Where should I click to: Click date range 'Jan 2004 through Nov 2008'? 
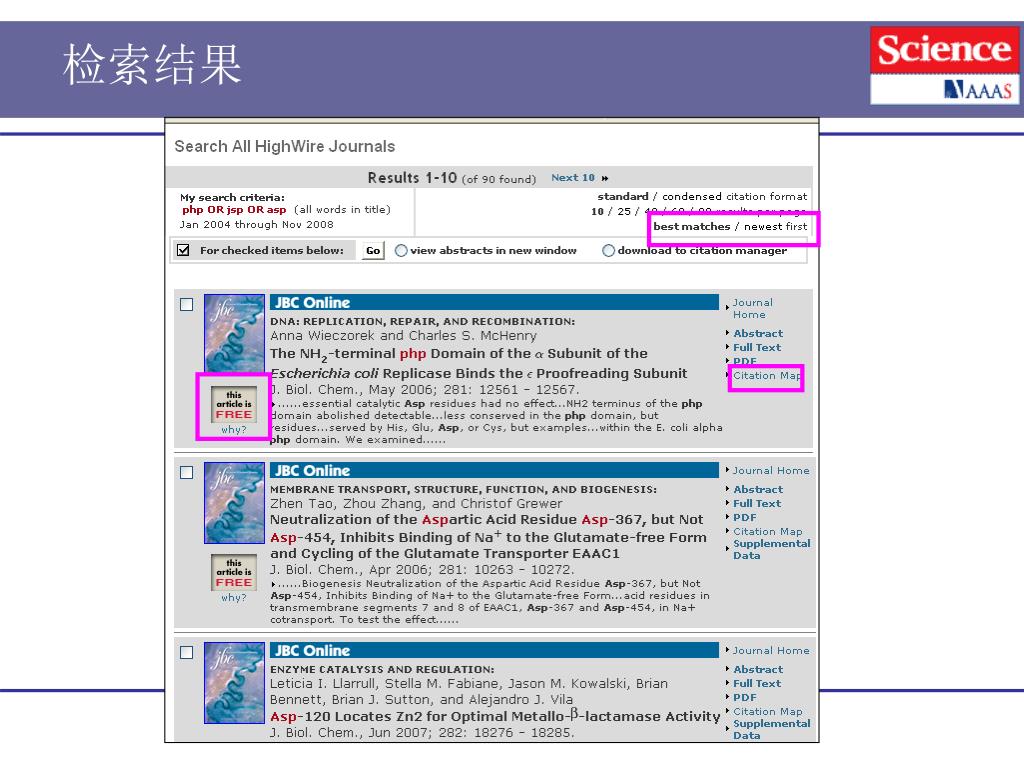pos(257,225)
